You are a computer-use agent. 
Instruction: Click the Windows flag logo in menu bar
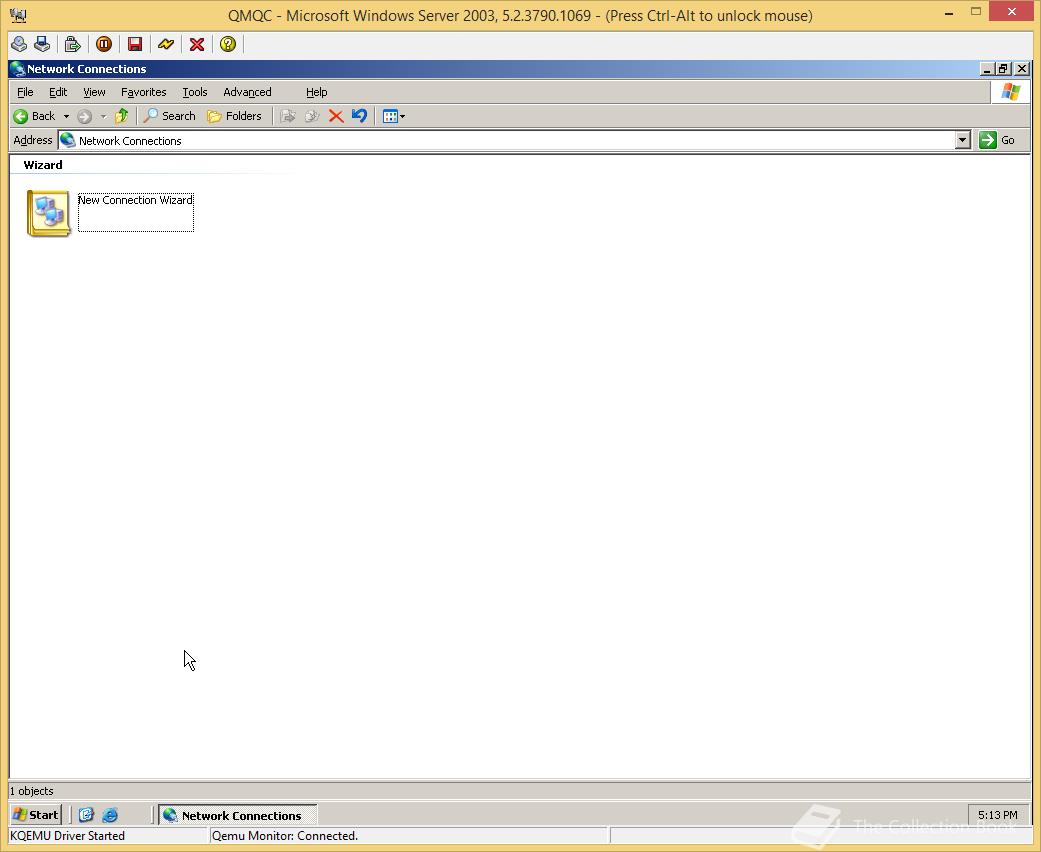[x=1010, y=92]
